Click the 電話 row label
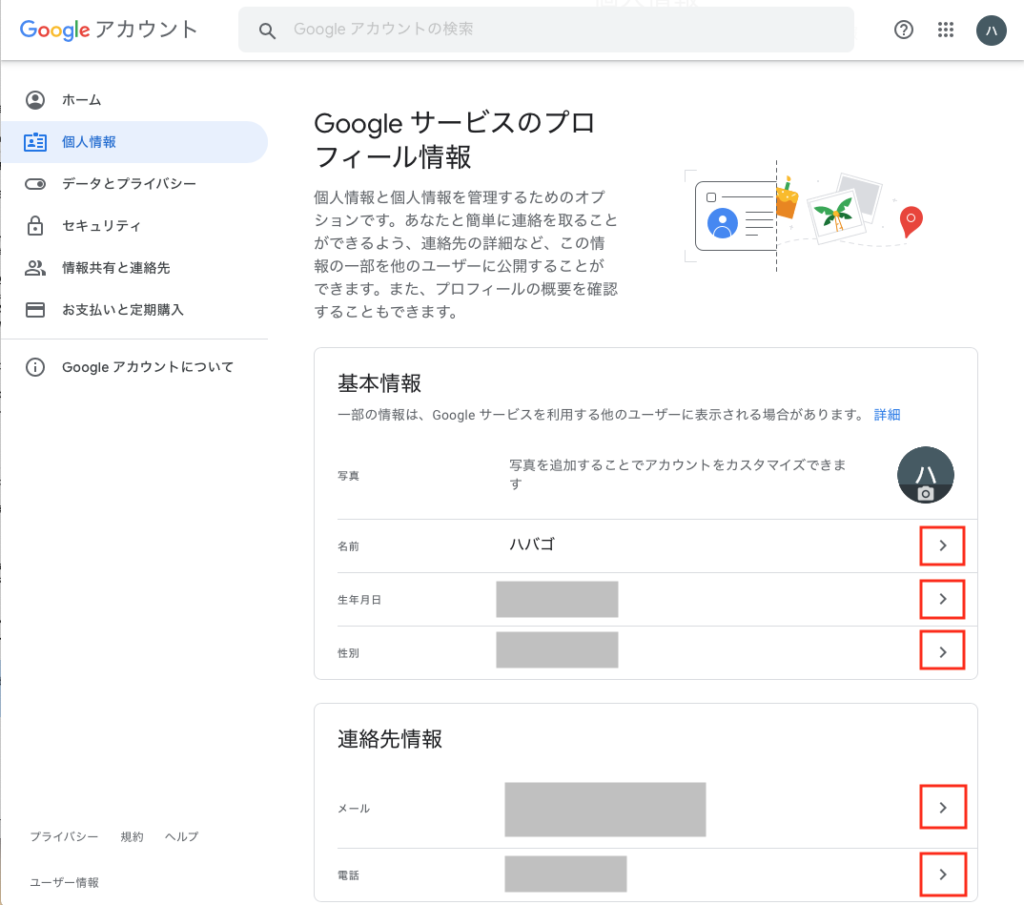1024x905 pixels. pos(348,875)
